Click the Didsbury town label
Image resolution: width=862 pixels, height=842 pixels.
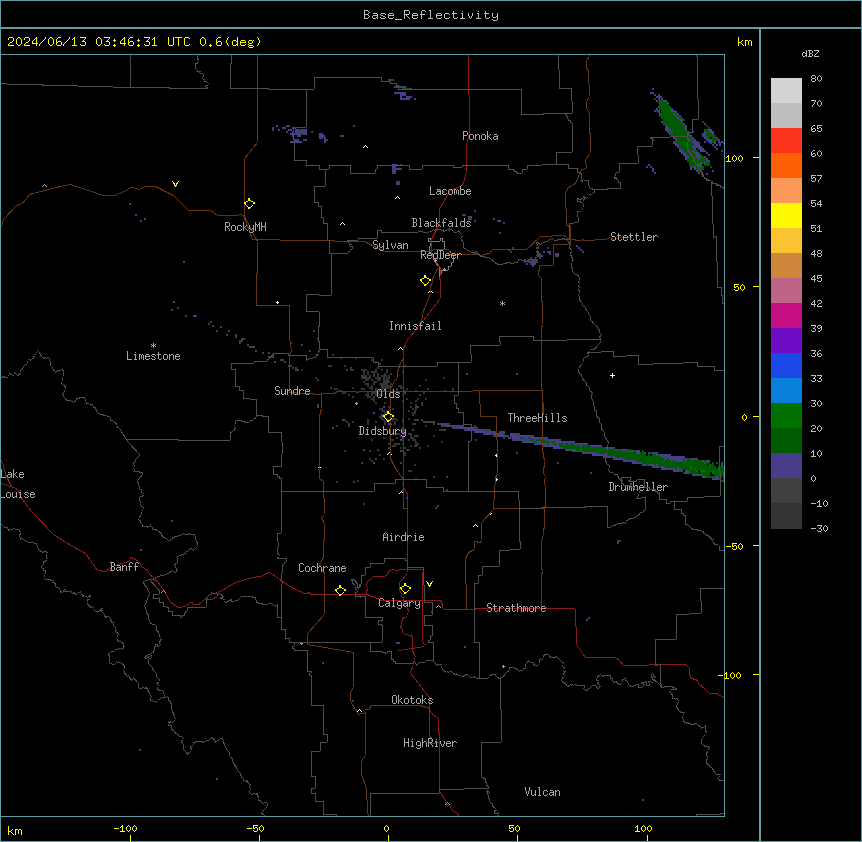click(383, 431)
